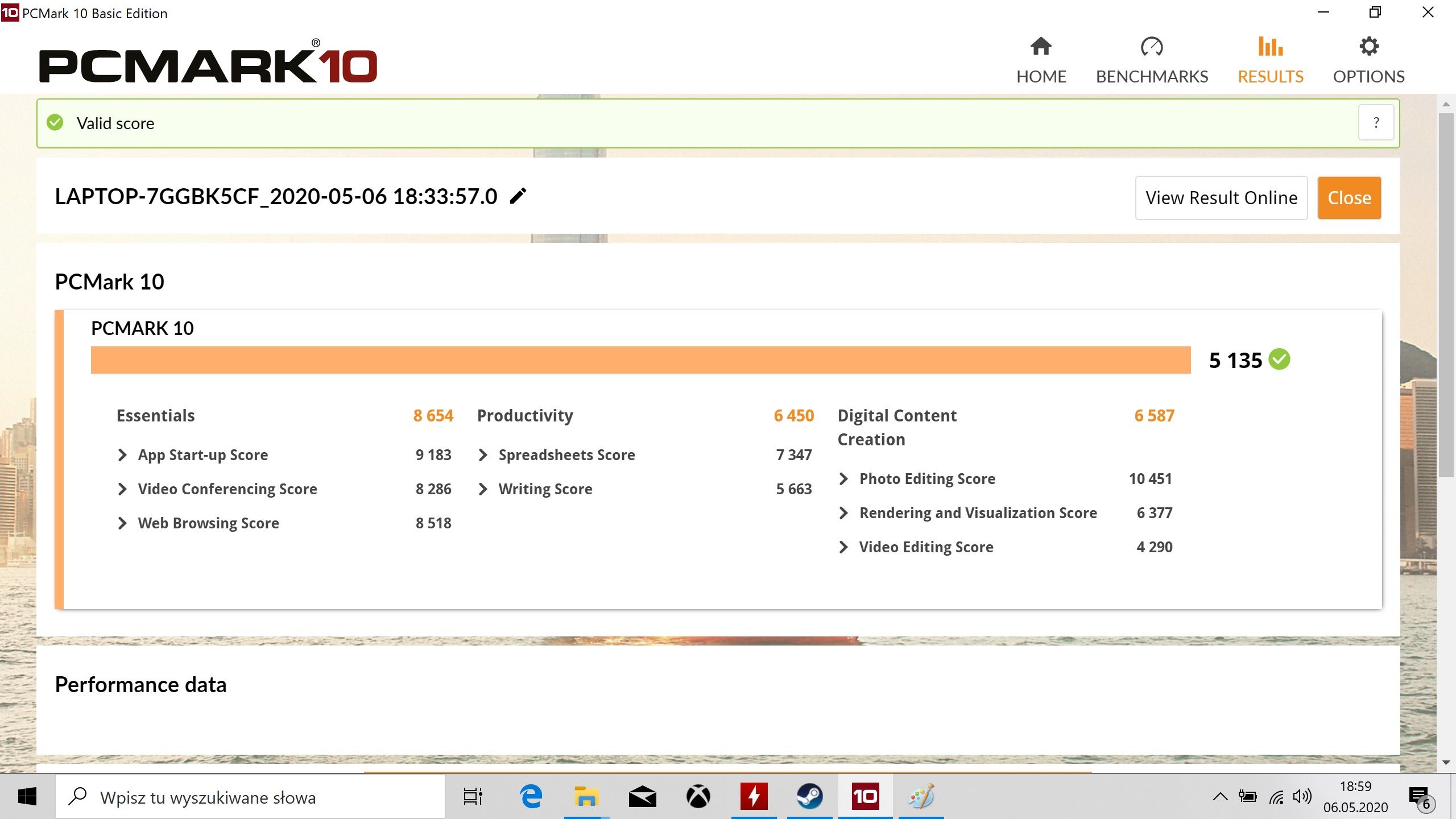Click the orange PCMark 10 score bar
Image resolution: width=1456 pixels, height=819 pixels.
point(640,360)
